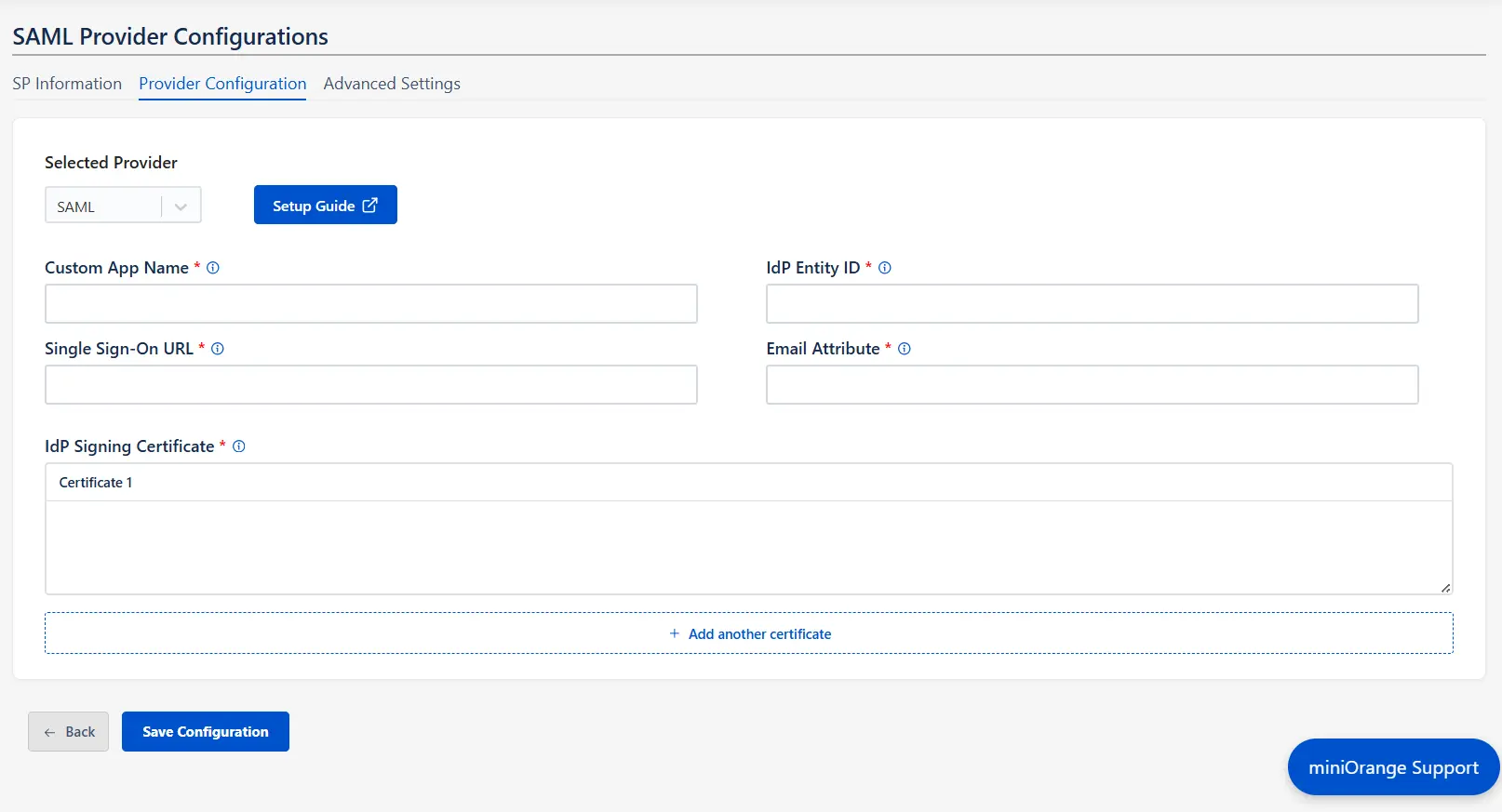
Task: Click info icon next to Custom App Name
Action: pyautogui.click(x=213, y=268)
